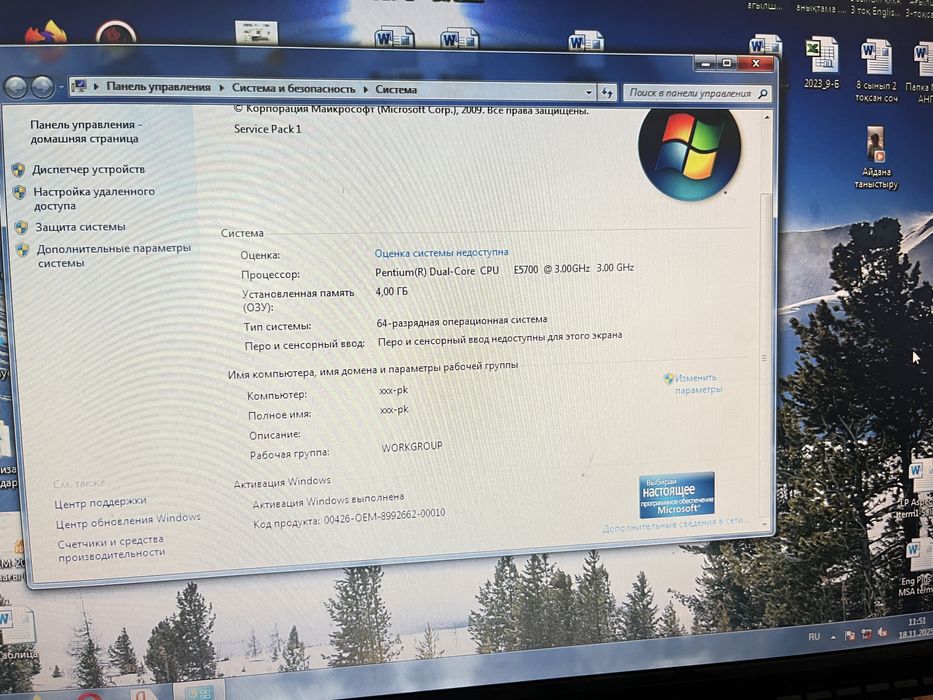Open the Action Center flag tray icon
This screenshot has height=700, width=933.
click(850, 636)
